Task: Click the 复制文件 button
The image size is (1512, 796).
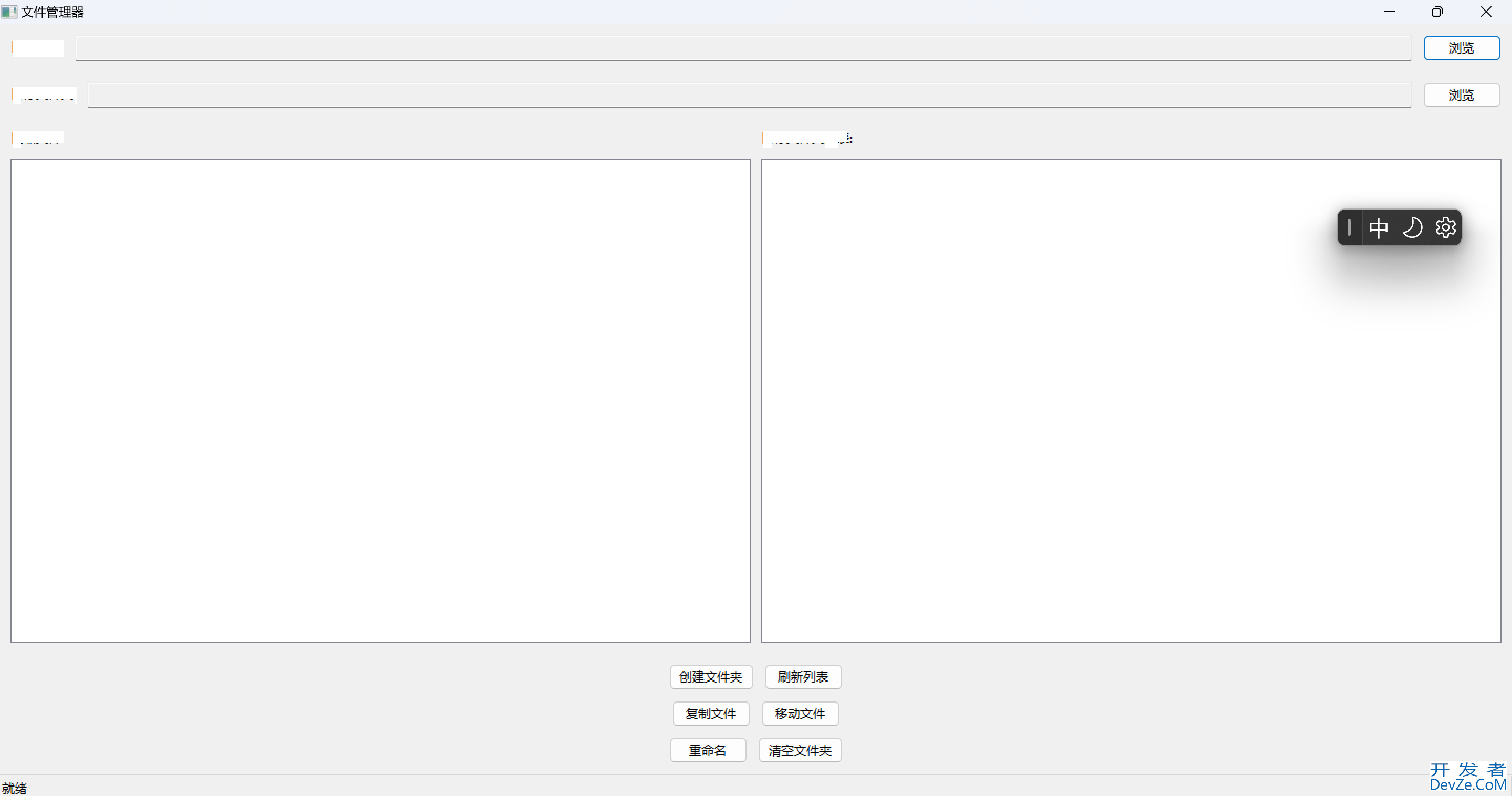Action: [x=710, y=714]
